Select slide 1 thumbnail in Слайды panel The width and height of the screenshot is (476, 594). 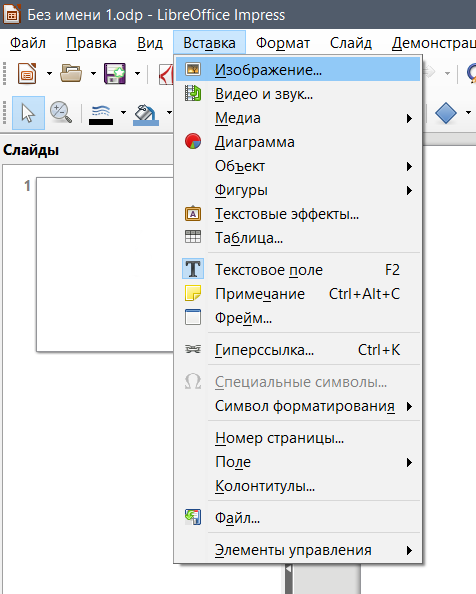tap(105, 264)
